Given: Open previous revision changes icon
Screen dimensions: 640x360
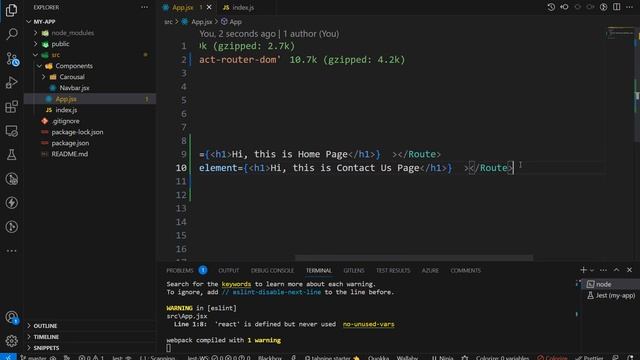Looking at the screenshot, I should tap(564, 7).
